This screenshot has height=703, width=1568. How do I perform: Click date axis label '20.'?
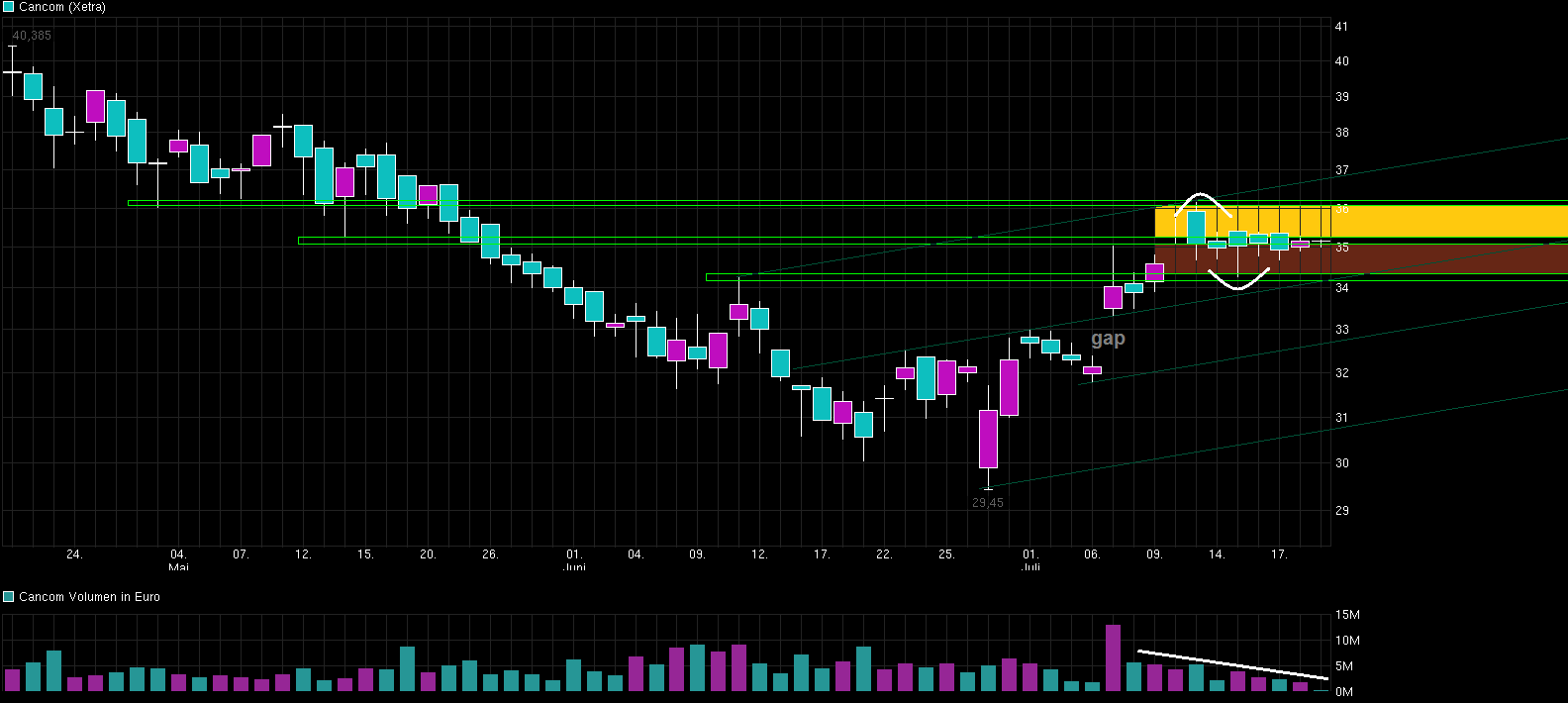point(428,554)
